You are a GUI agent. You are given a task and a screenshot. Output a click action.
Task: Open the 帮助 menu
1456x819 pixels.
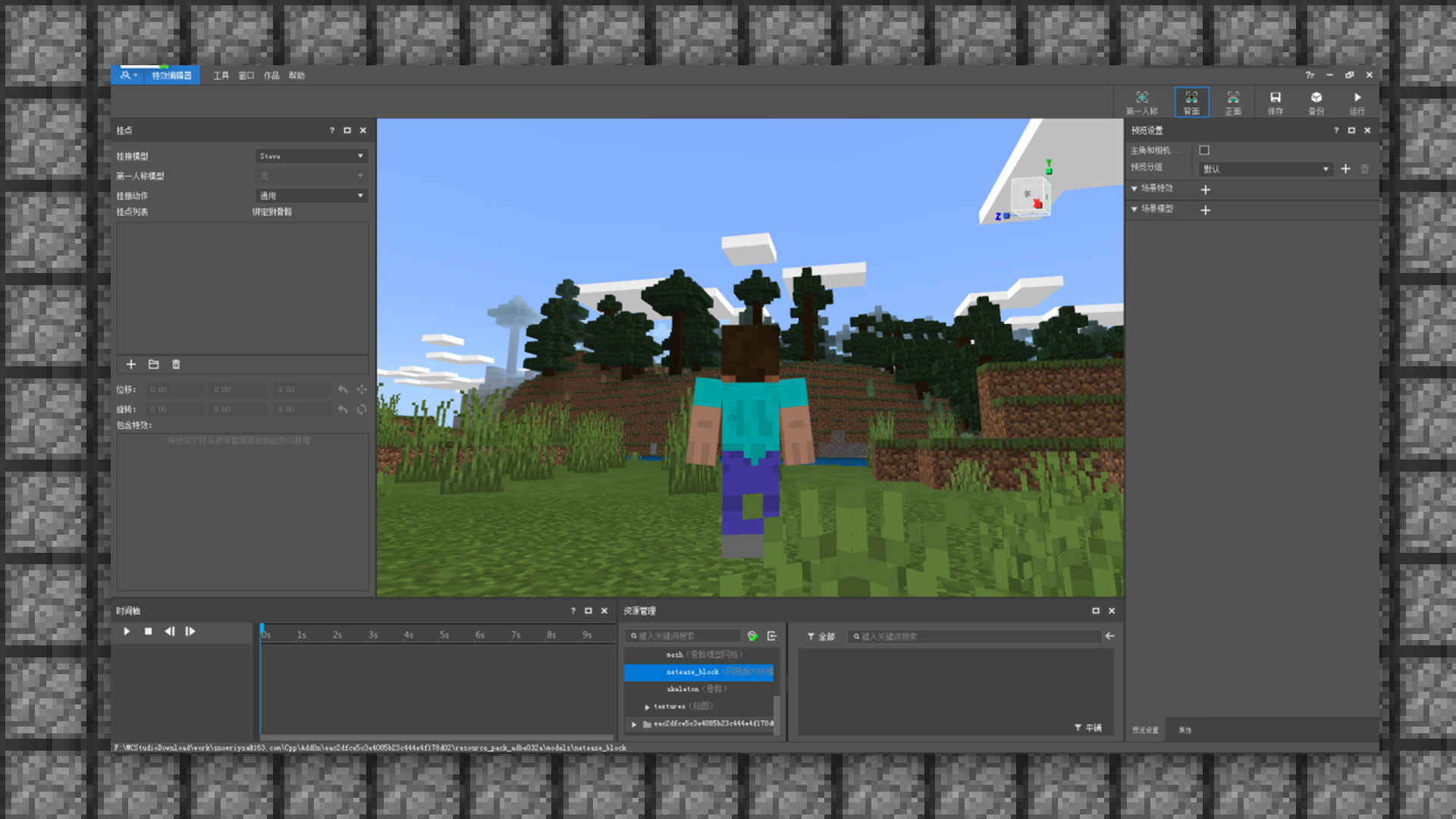pyautogui.click(x=297, y=75)
